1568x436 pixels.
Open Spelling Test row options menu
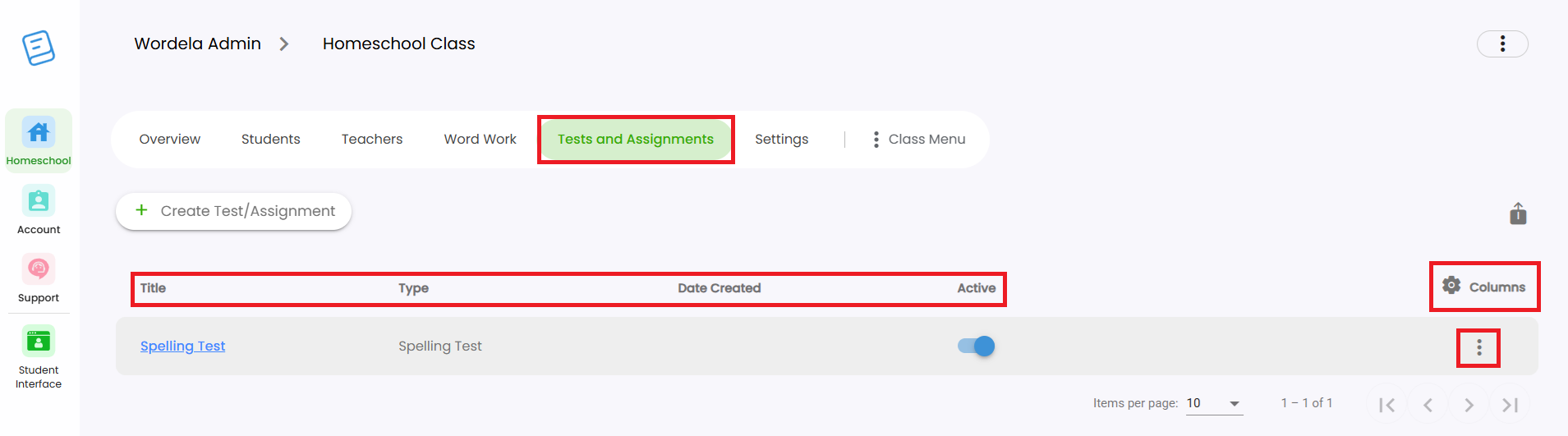click(1479, 347)
